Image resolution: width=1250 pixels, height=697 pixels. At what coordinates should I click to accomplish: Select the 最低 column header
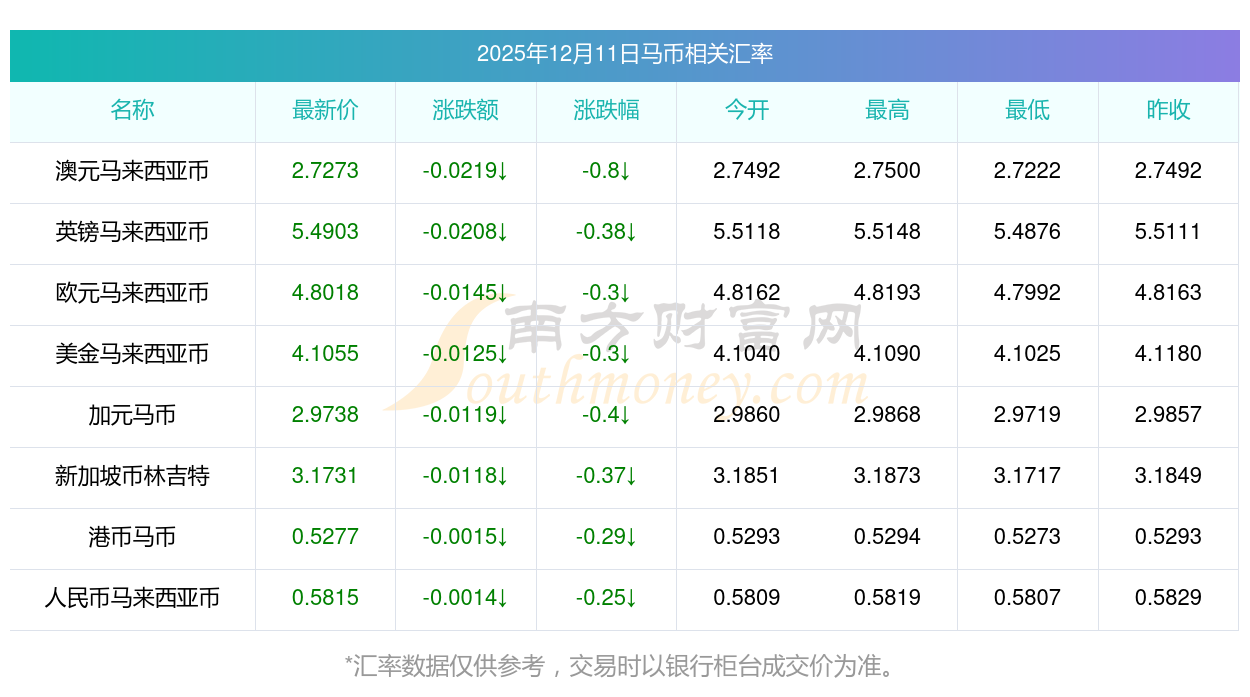click(1027, 110)
